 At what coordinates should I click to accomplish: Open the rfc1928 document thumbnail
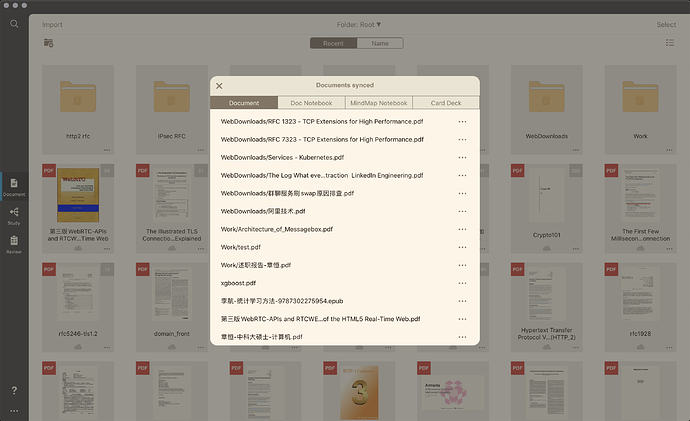tap(640, 293)
